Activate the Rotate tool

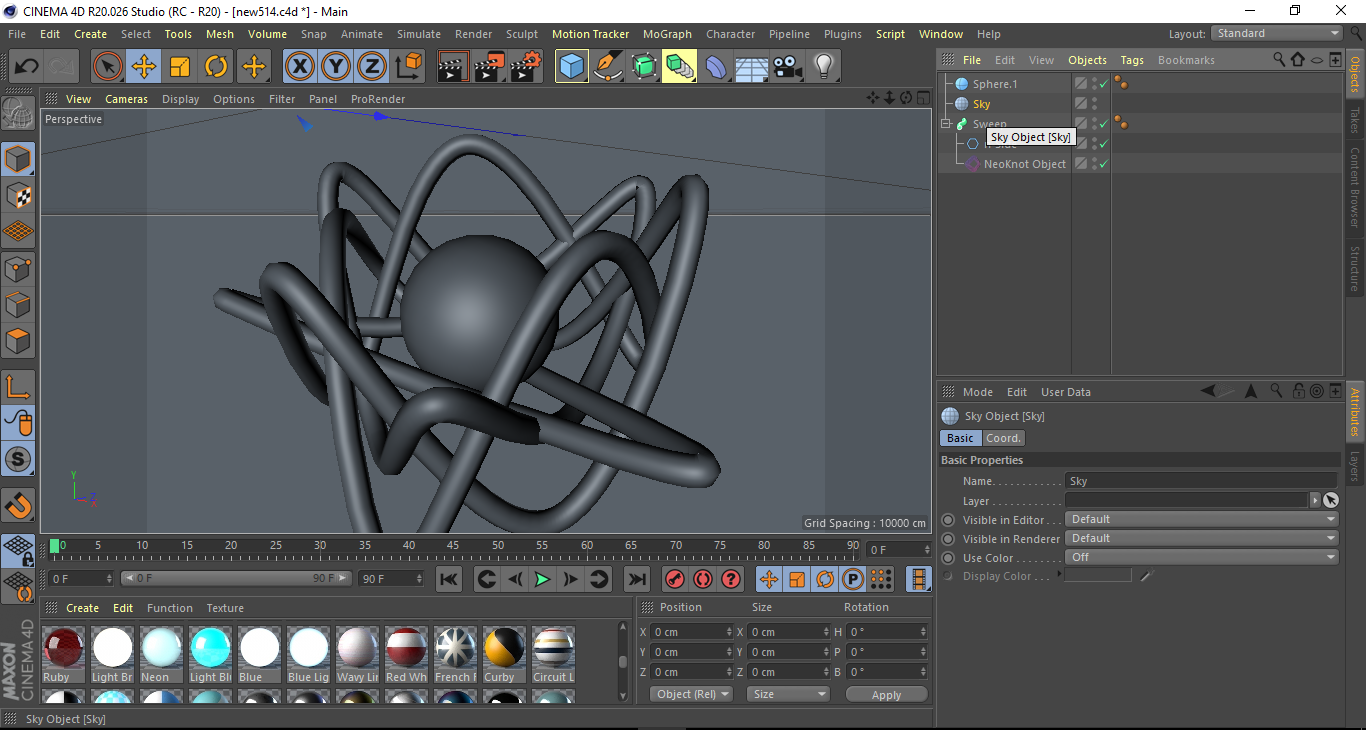[216, 67]
